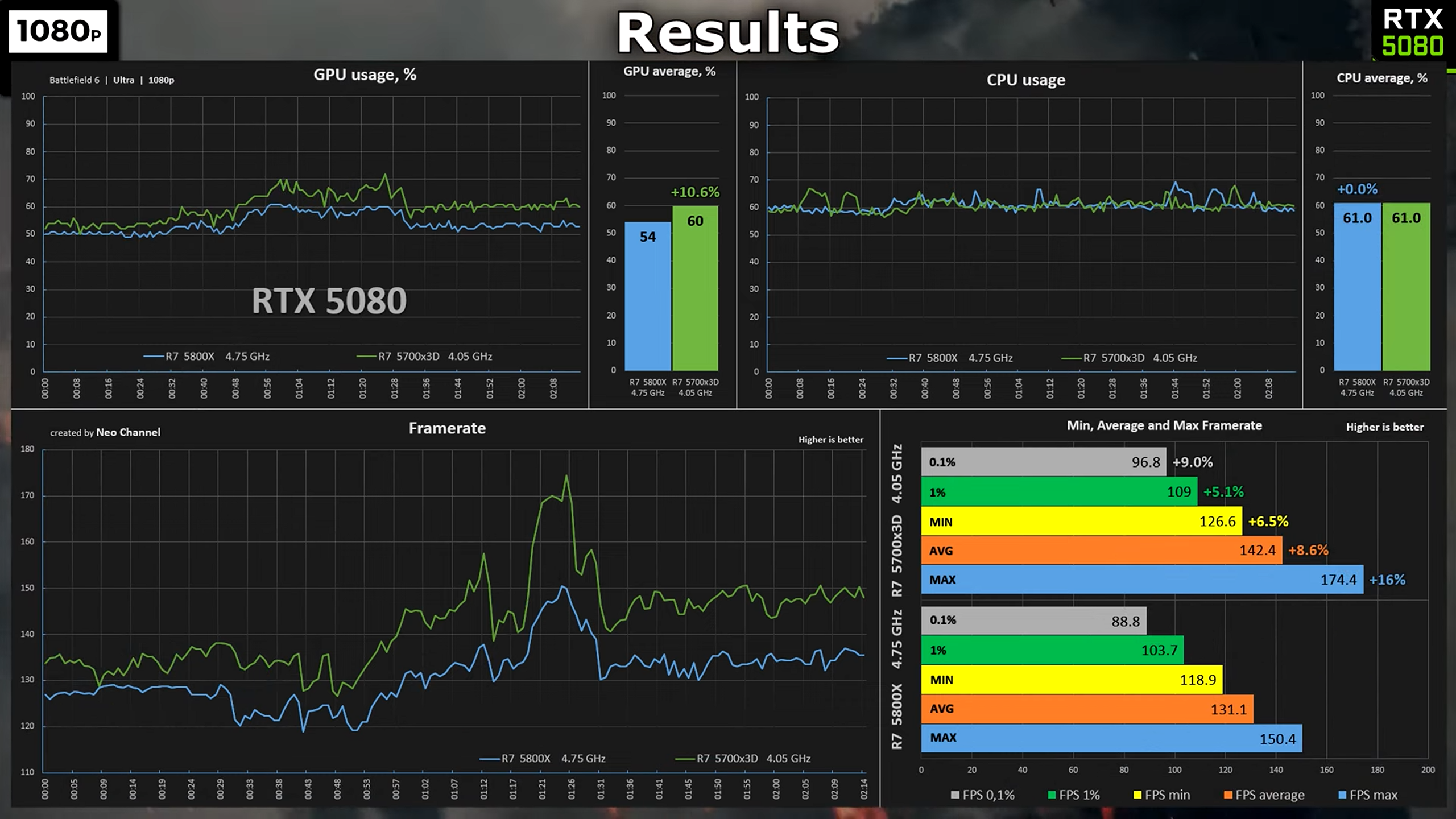Click the 1080p resolution badge
Screen dimensions: 1456x819
(x=59, y=31)
